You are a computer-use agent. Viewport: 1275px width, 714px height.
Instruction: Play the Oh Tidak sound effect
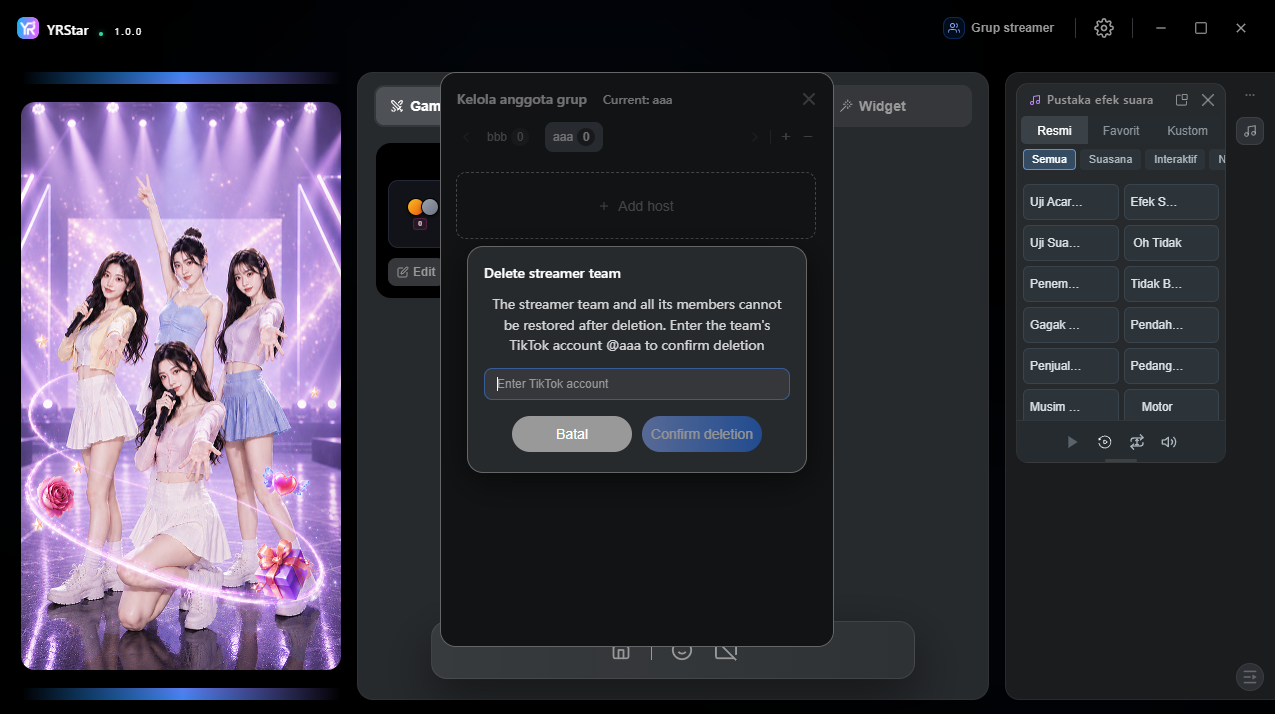[1171, 243]
